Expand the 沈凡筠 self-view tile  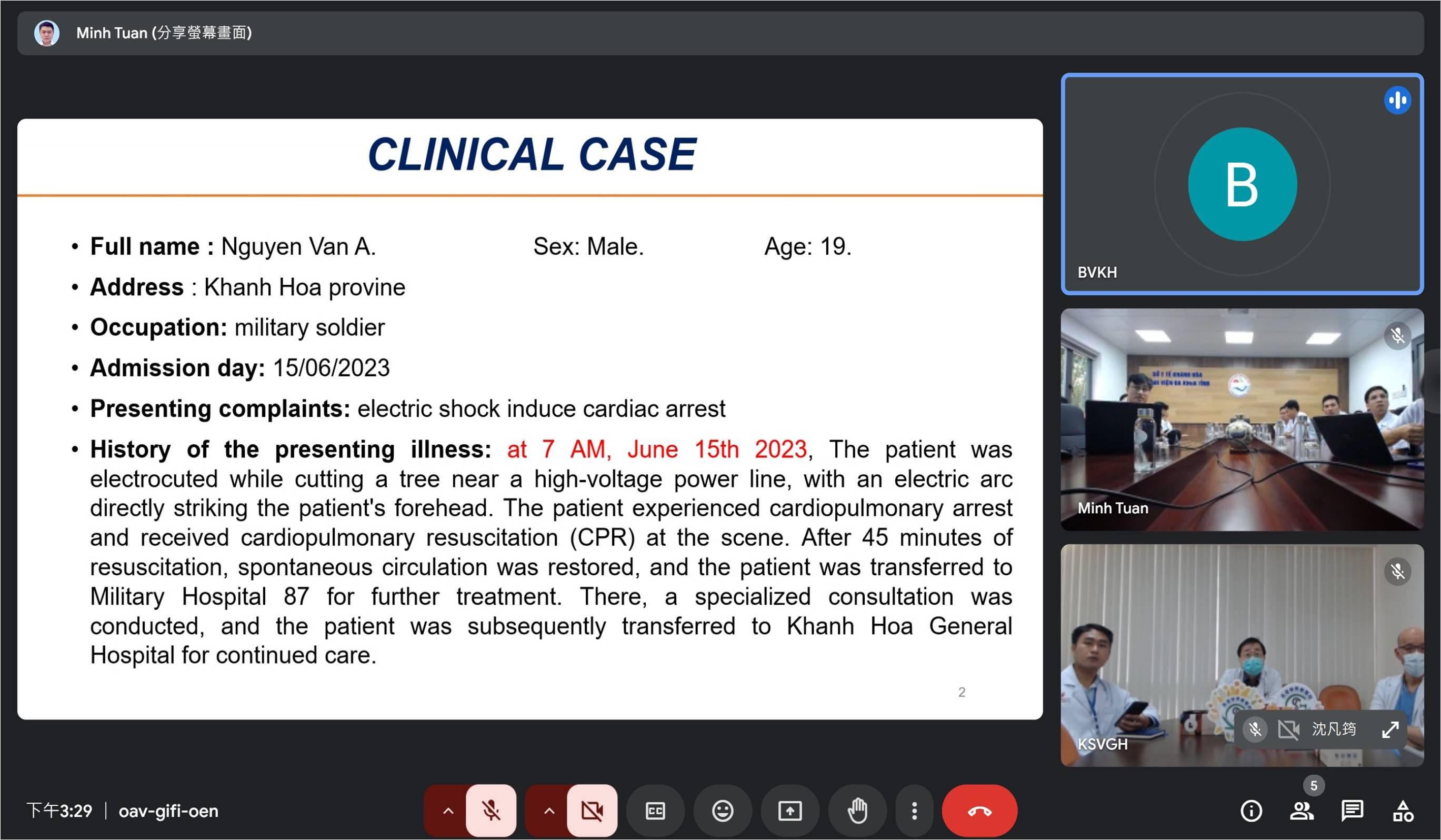[x=1390, y=729]
